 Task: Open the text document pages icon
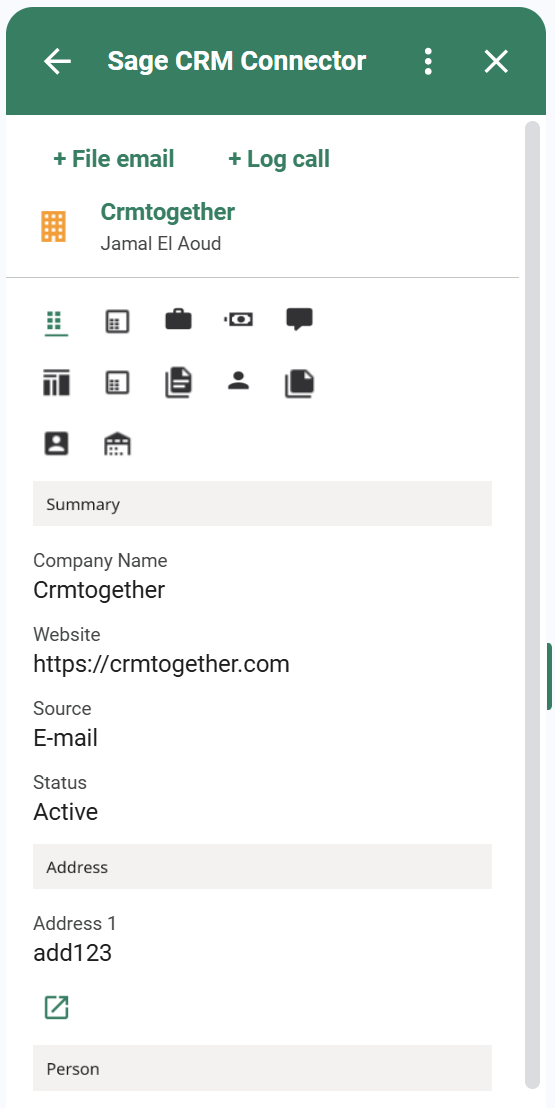tap(178, 383)
